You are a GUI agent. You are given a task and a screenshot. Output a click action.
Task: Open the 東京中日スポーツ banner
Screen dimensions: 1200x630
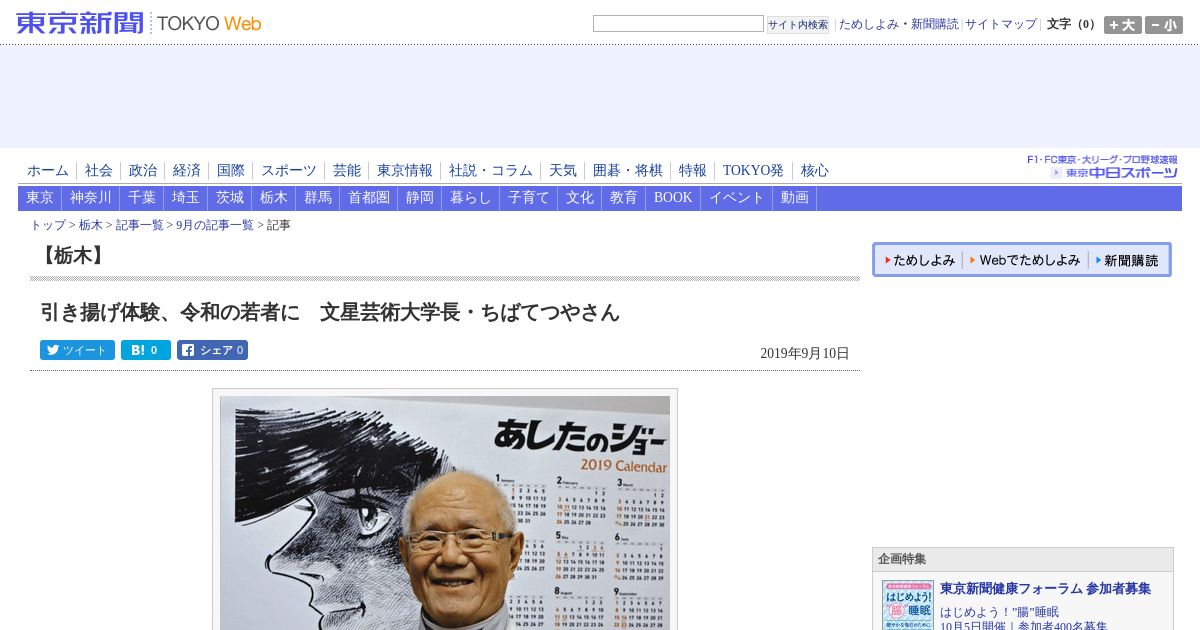1102,167
